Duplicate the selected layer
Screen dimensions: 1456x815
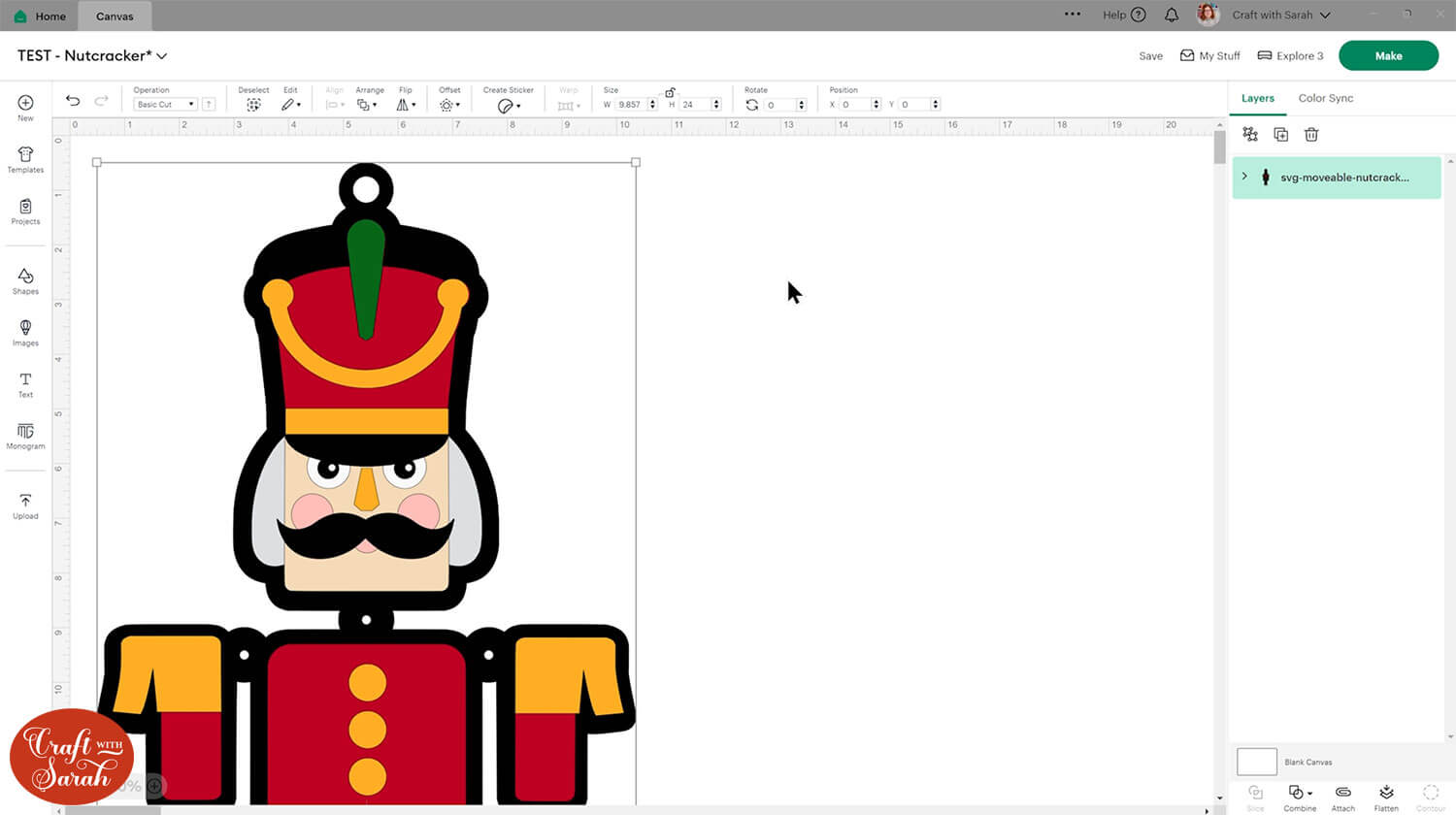click(1280, 135)
